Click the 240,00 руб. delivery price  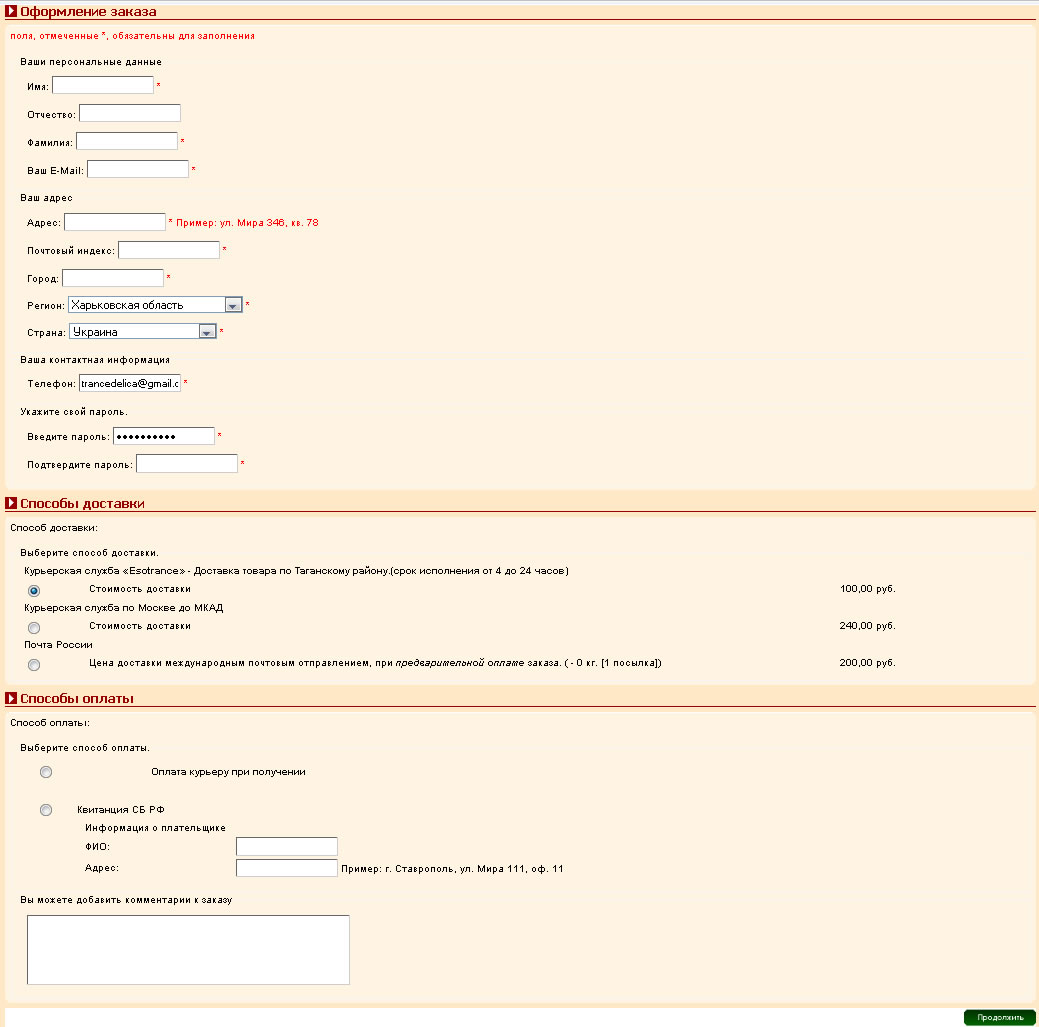[867, 625]
